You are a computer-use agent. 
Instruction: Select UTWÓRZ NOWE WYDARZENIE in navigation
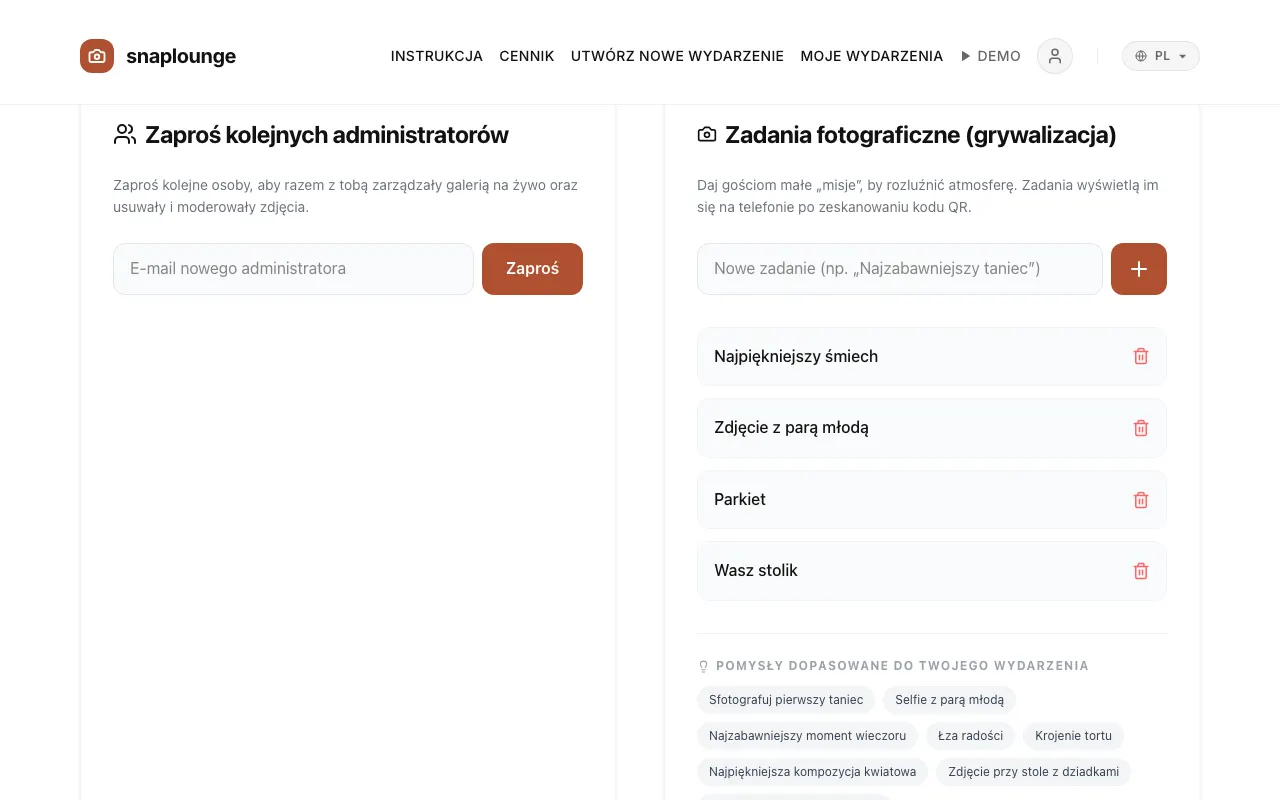677,56
